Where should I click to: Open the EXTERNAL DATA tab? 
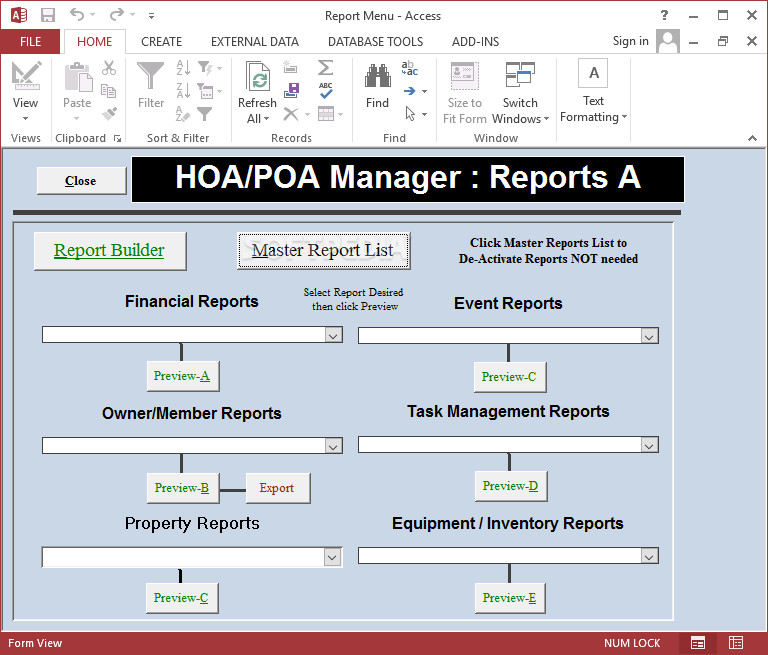[255, 42]
